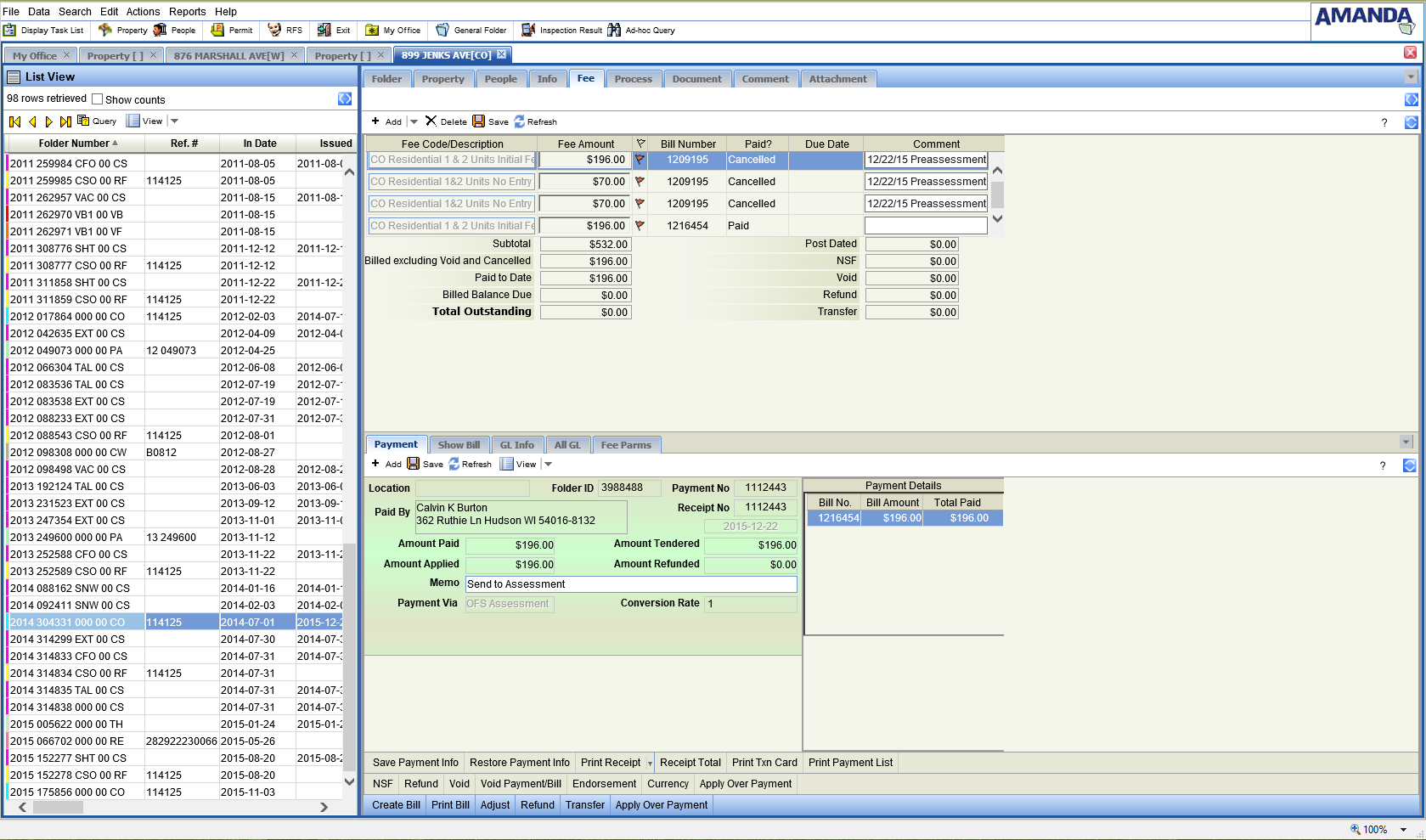This screenshot has width=1426, height=840.
Task: Click the Memo input field
Action: click(x=631, y=584)
